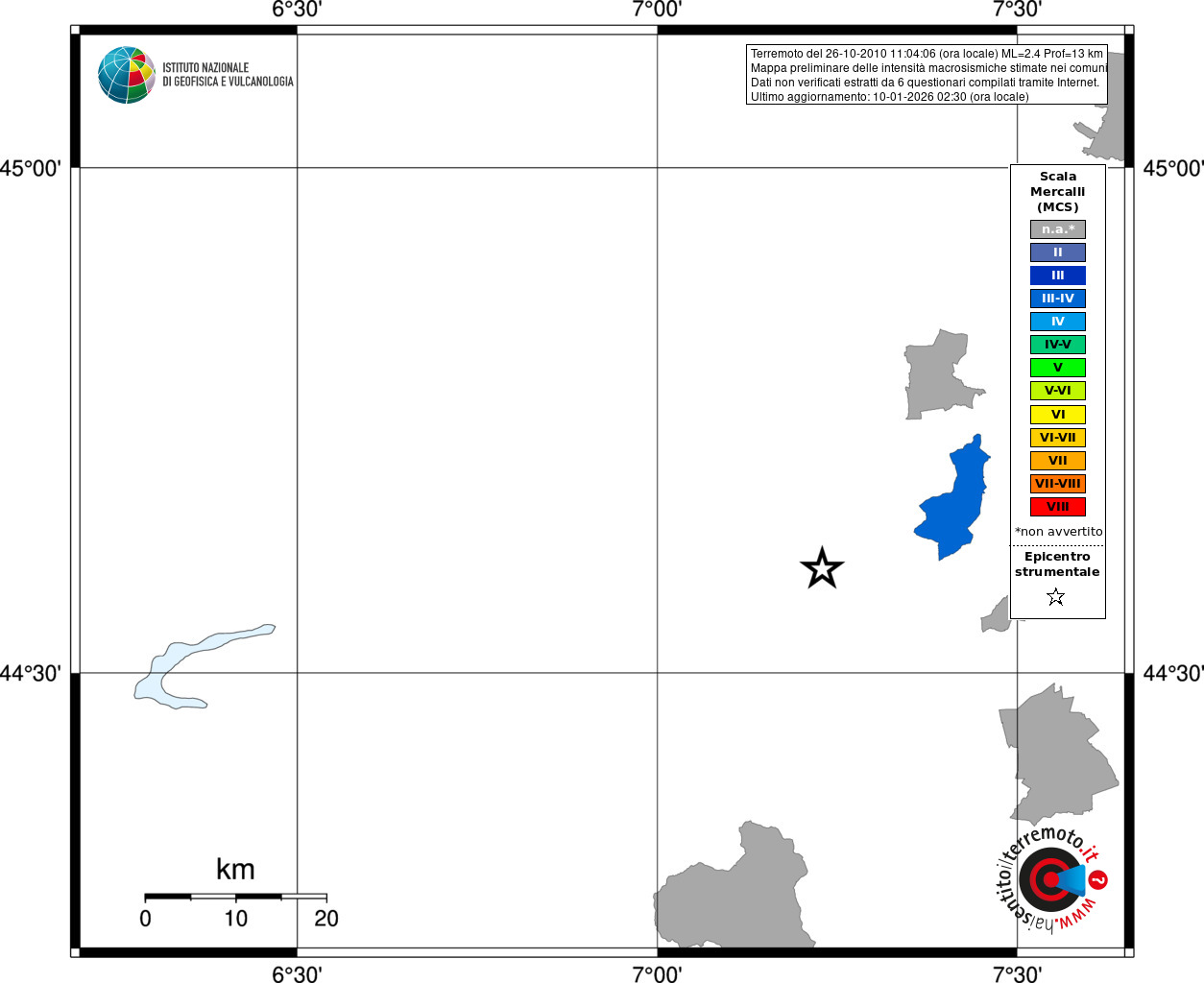Select the yellow VI legend swatch
The width and height of the screenshot is (1204, 983).
[x=1058, y=415]
